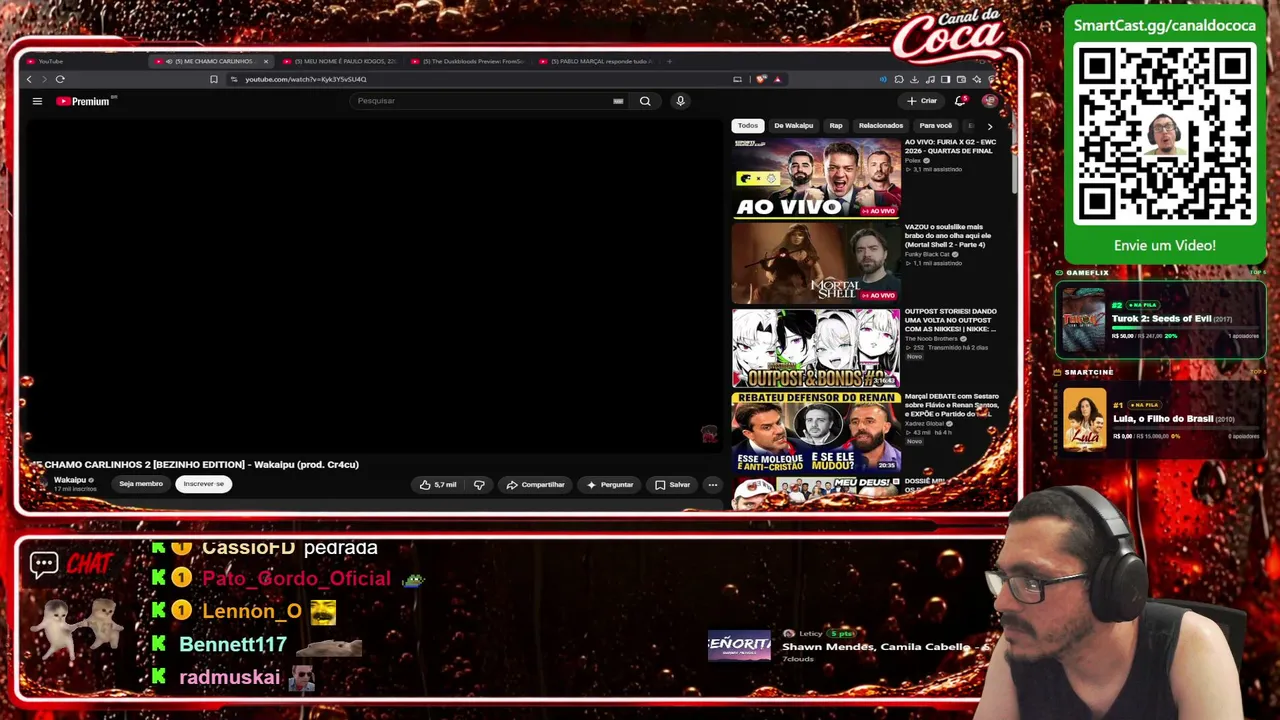Reload the page in the browser
The height and width of the screenshot is (720, 1280).
(60, 79)
